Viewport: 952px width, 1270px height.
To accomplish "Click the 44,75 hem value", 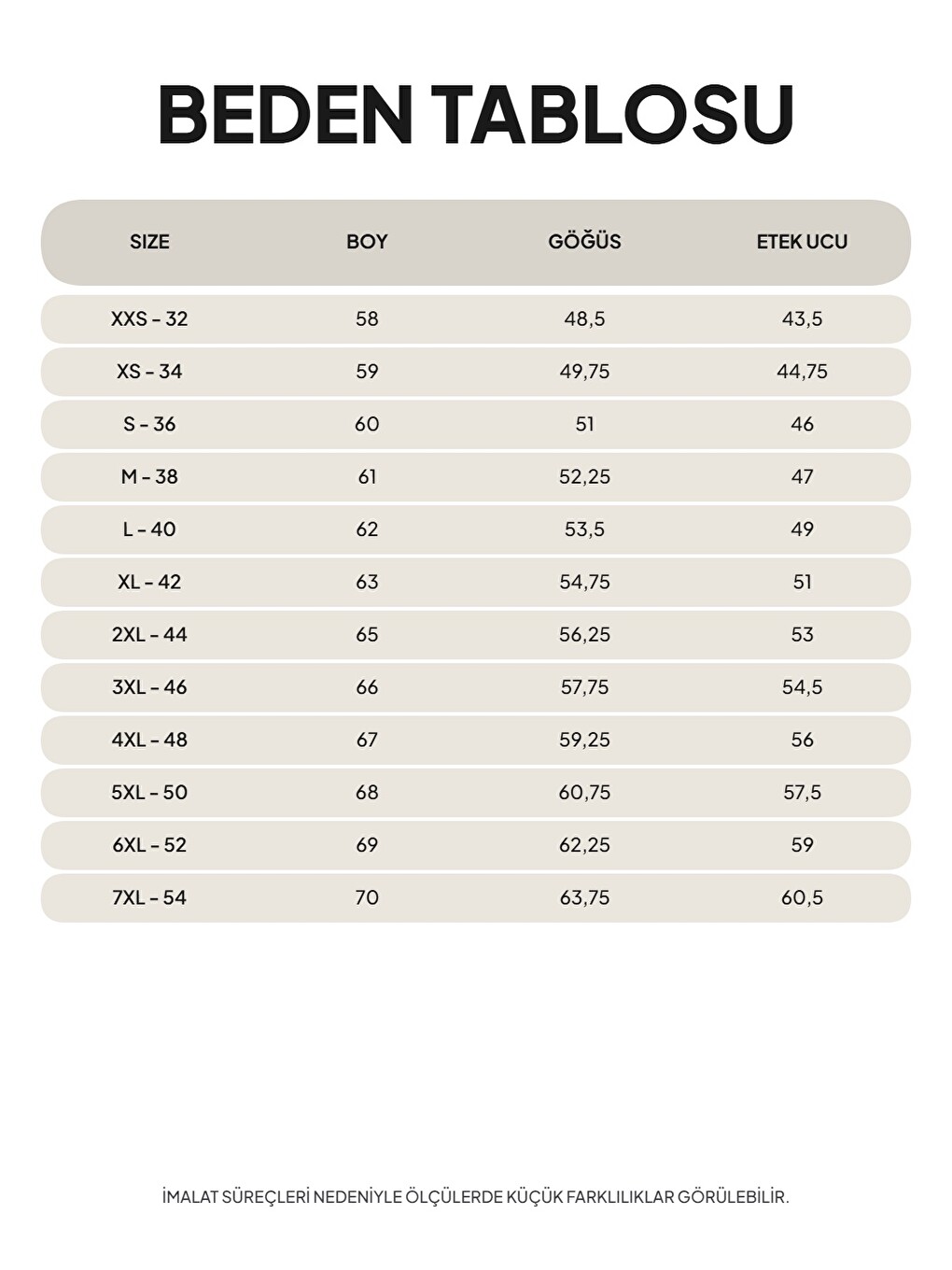I will coord(802,372).
